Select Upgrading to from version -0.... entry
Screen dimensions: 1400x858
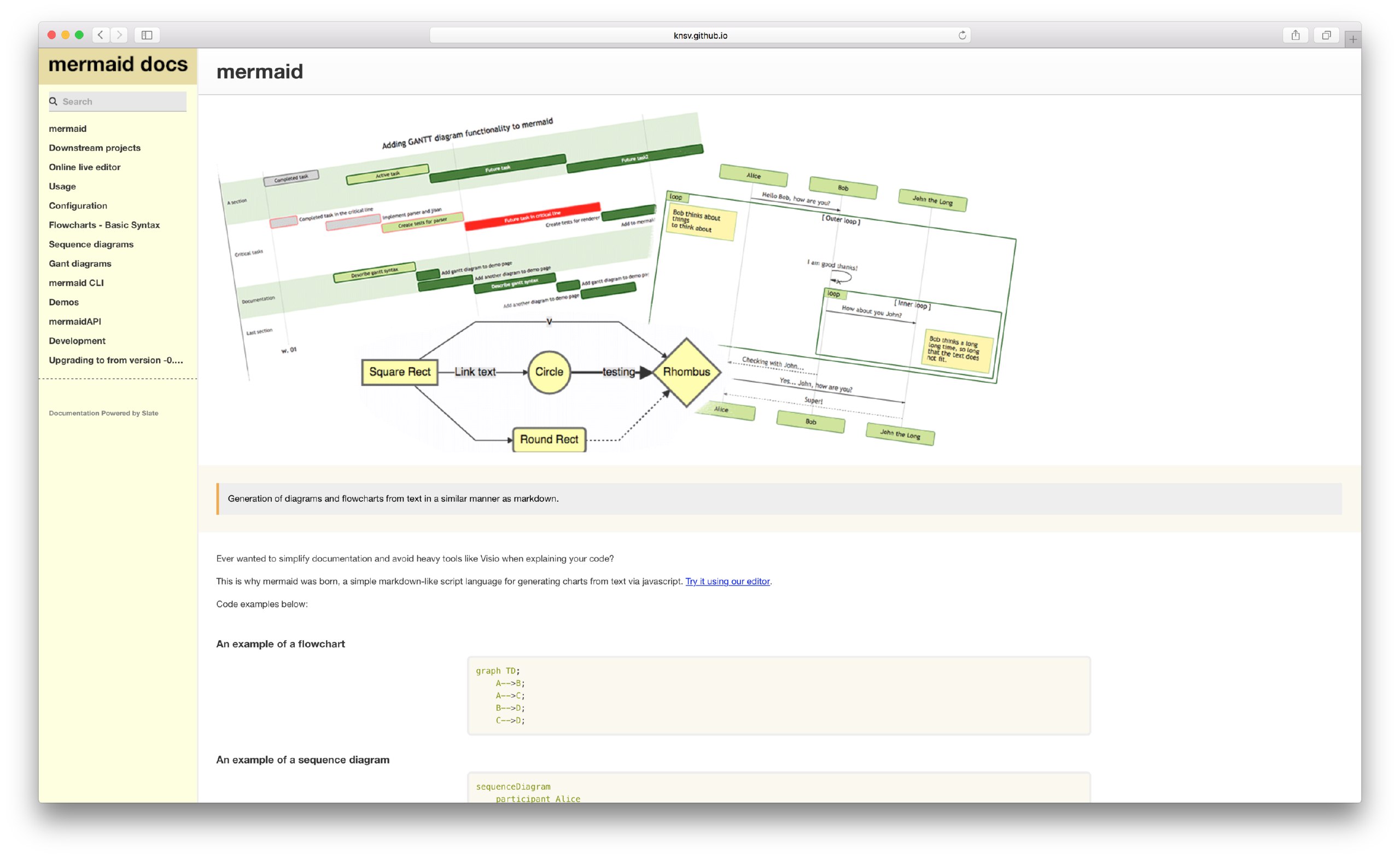point(116,361)
